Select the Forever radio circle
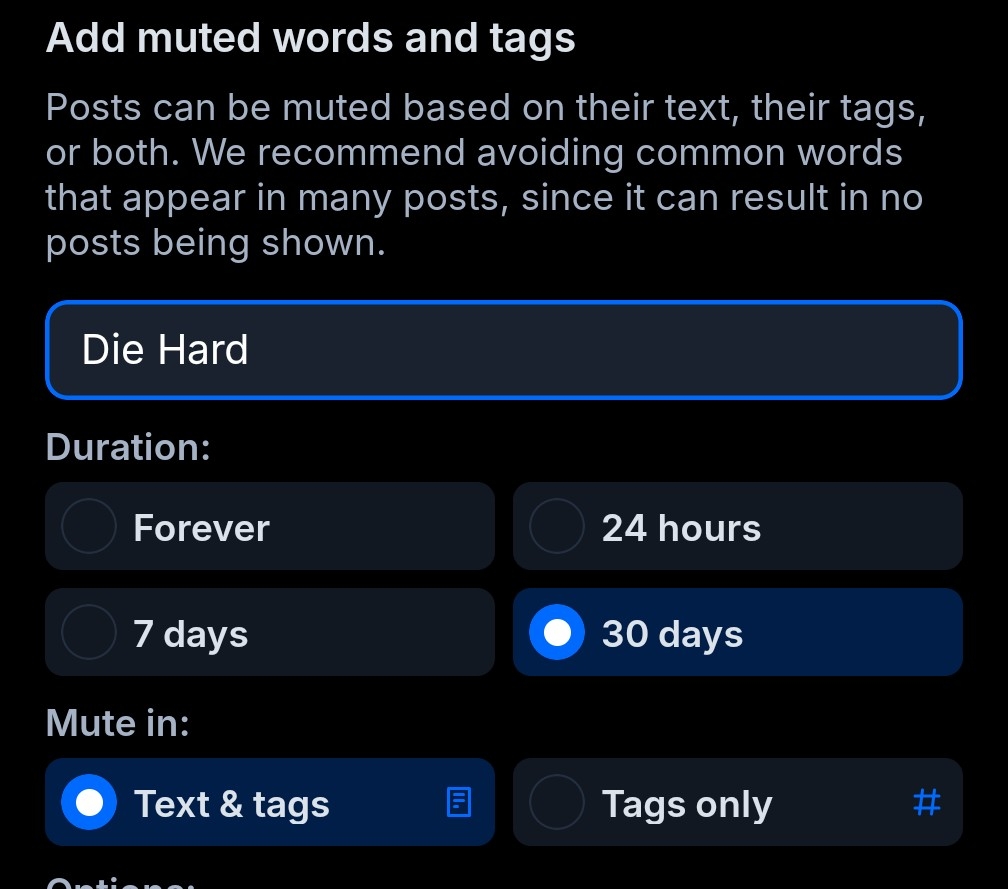This screenshot has width=1008, height=889. pyautogui.click(x=89, y=526)
